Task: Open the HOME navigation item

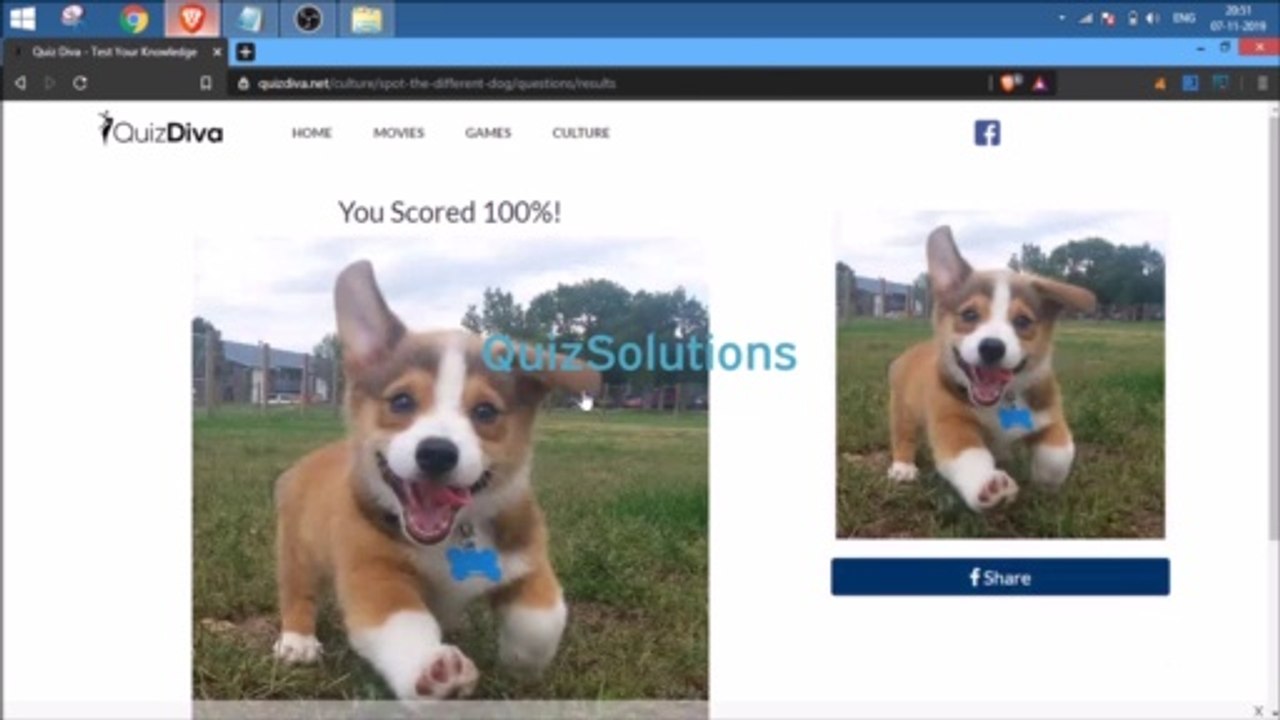Action: coord(311,132)
